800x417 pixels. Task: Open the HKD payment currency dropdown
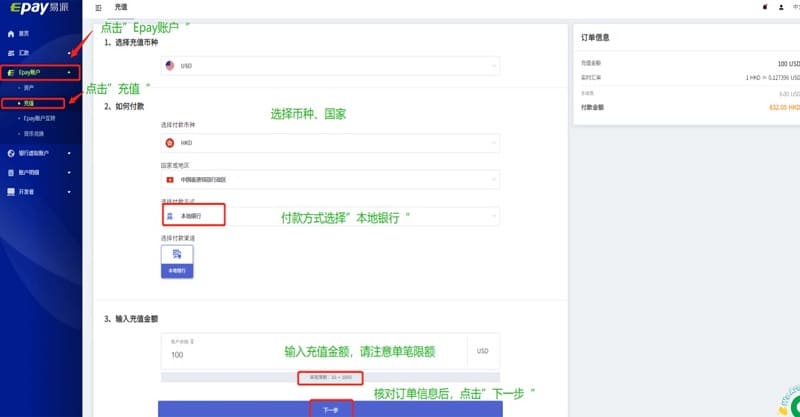click(x=330, y=143)
